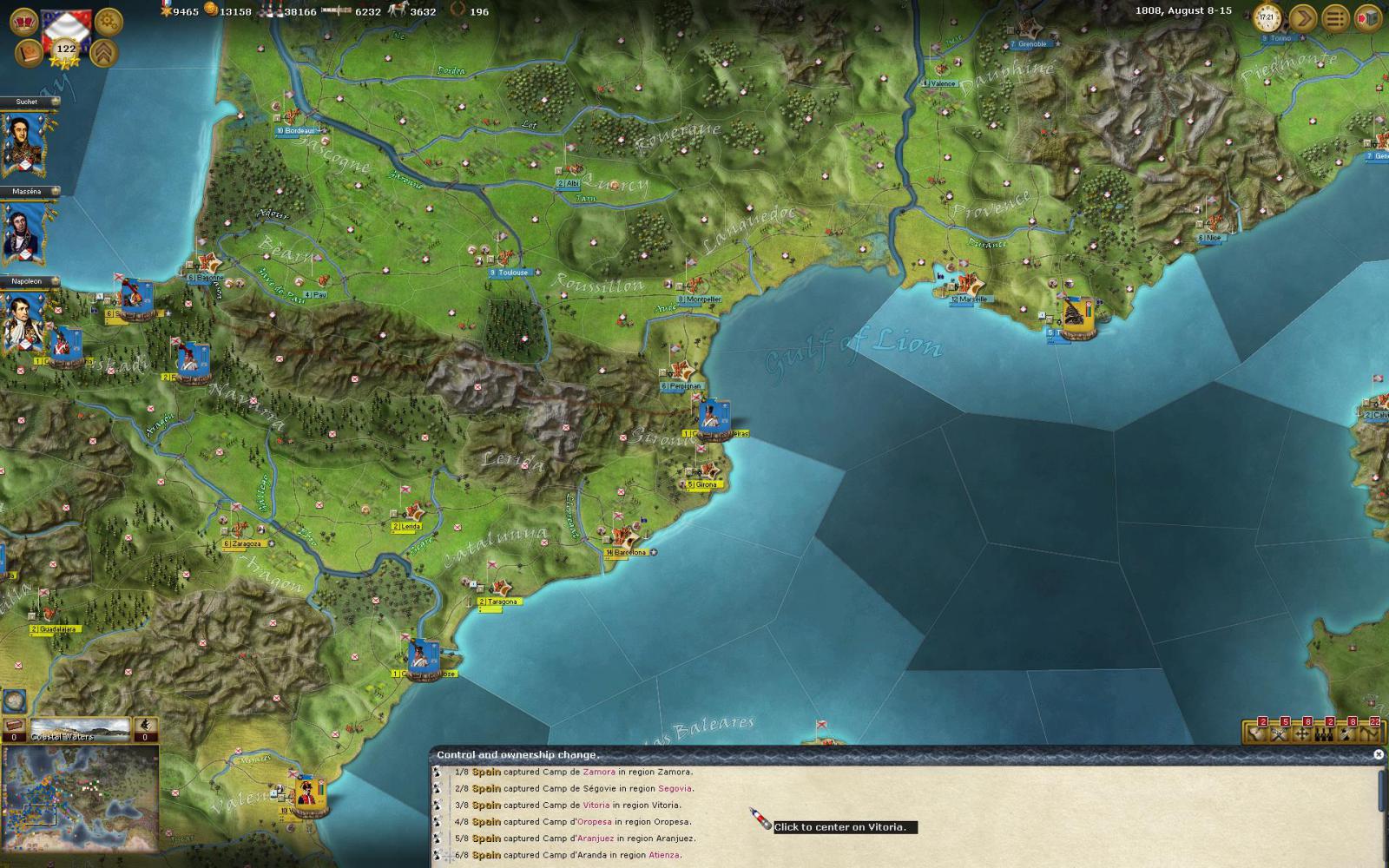Image resolution: width=1389 pixels, height=868 pixels.
Task: Toggle the three soldiers message filter
Action: coord(1324,734)
